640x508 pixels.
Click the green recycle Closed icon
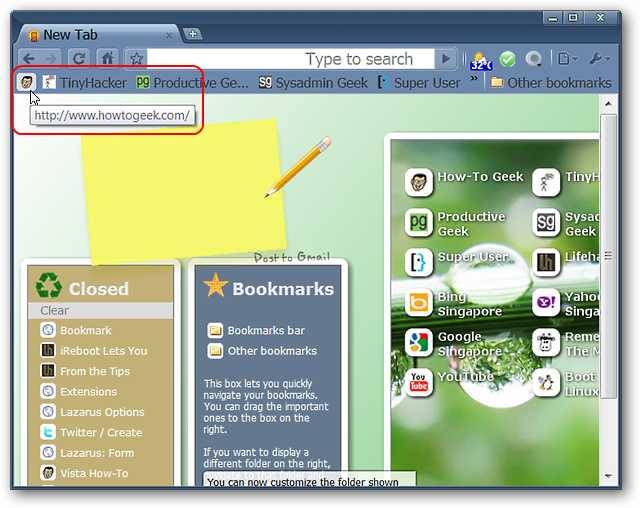point(49,285)
